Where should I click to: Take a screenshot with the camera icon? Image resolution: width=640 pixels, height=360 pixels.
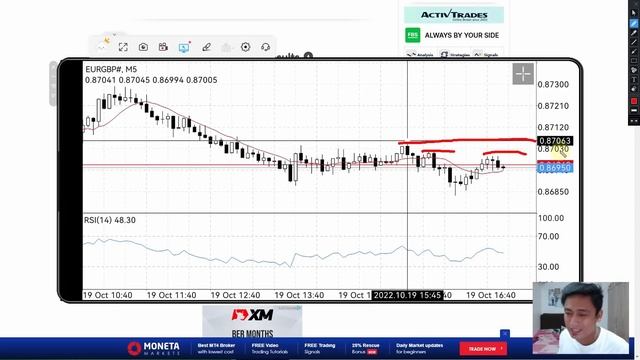pos(143,47)
